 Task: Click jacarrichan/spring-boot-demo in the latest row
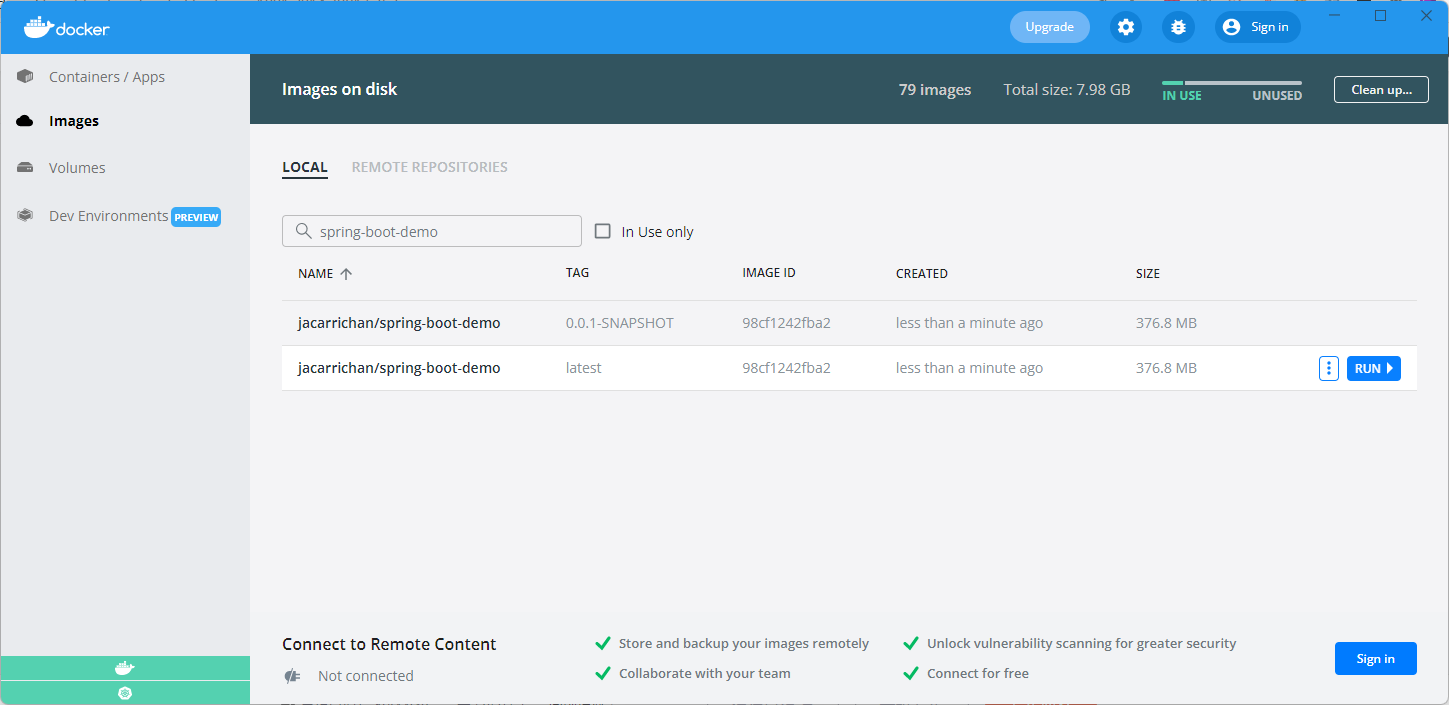[x=399, y=368]
